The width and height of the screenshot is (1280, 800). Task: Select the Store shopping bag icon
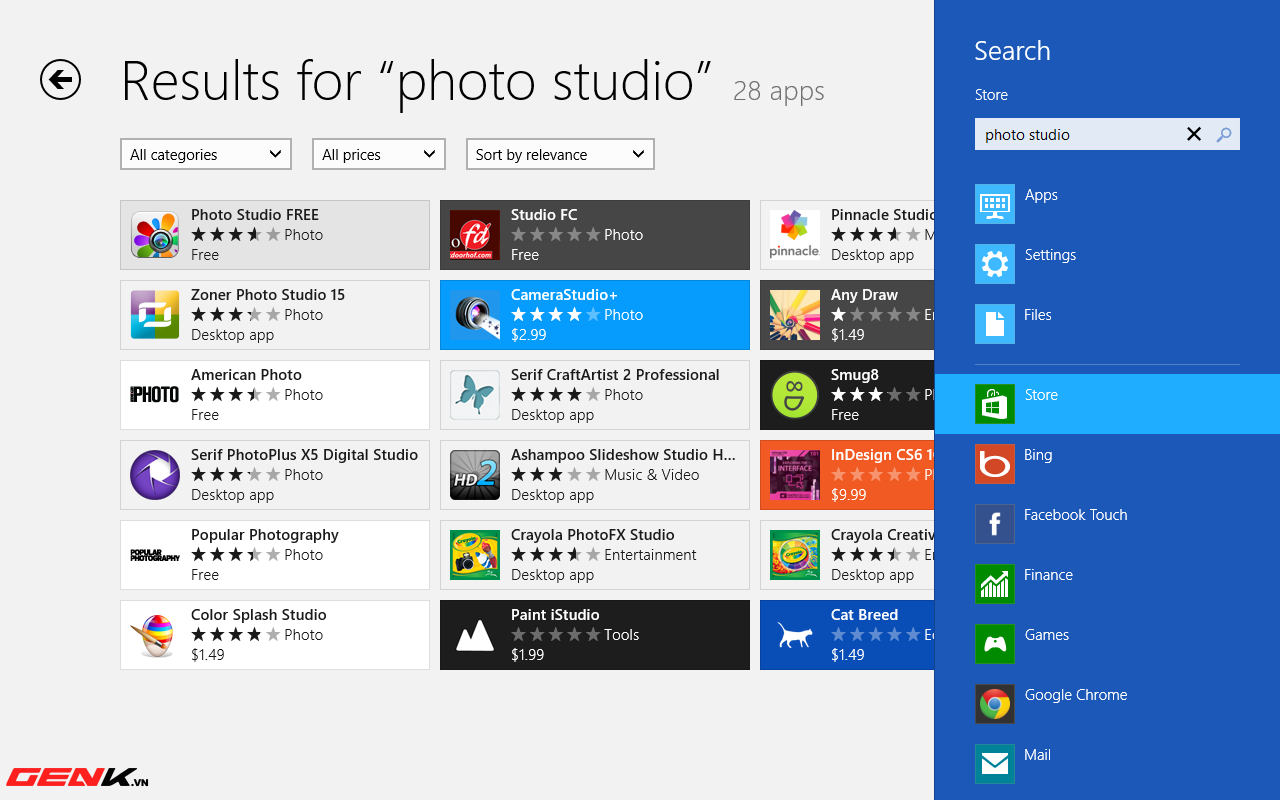pos(995,404)
